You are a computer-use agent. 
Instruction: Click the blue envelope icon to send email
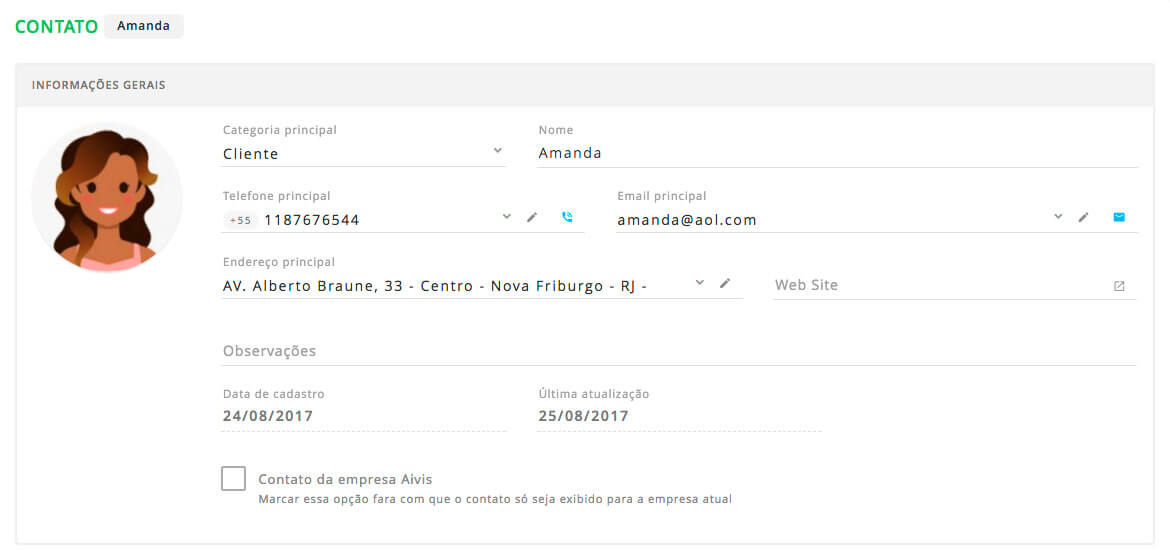1119,217
